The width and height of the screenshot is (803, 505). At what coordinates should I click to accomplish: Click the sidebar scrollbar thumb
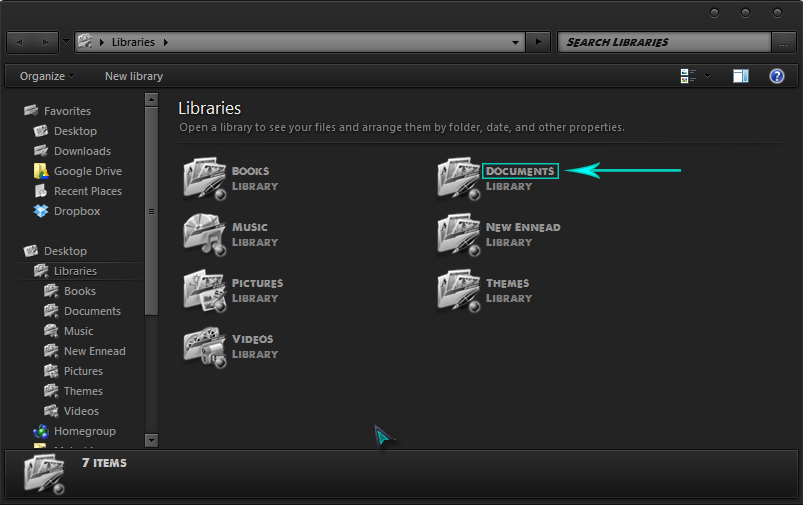[x=151, y=211]
